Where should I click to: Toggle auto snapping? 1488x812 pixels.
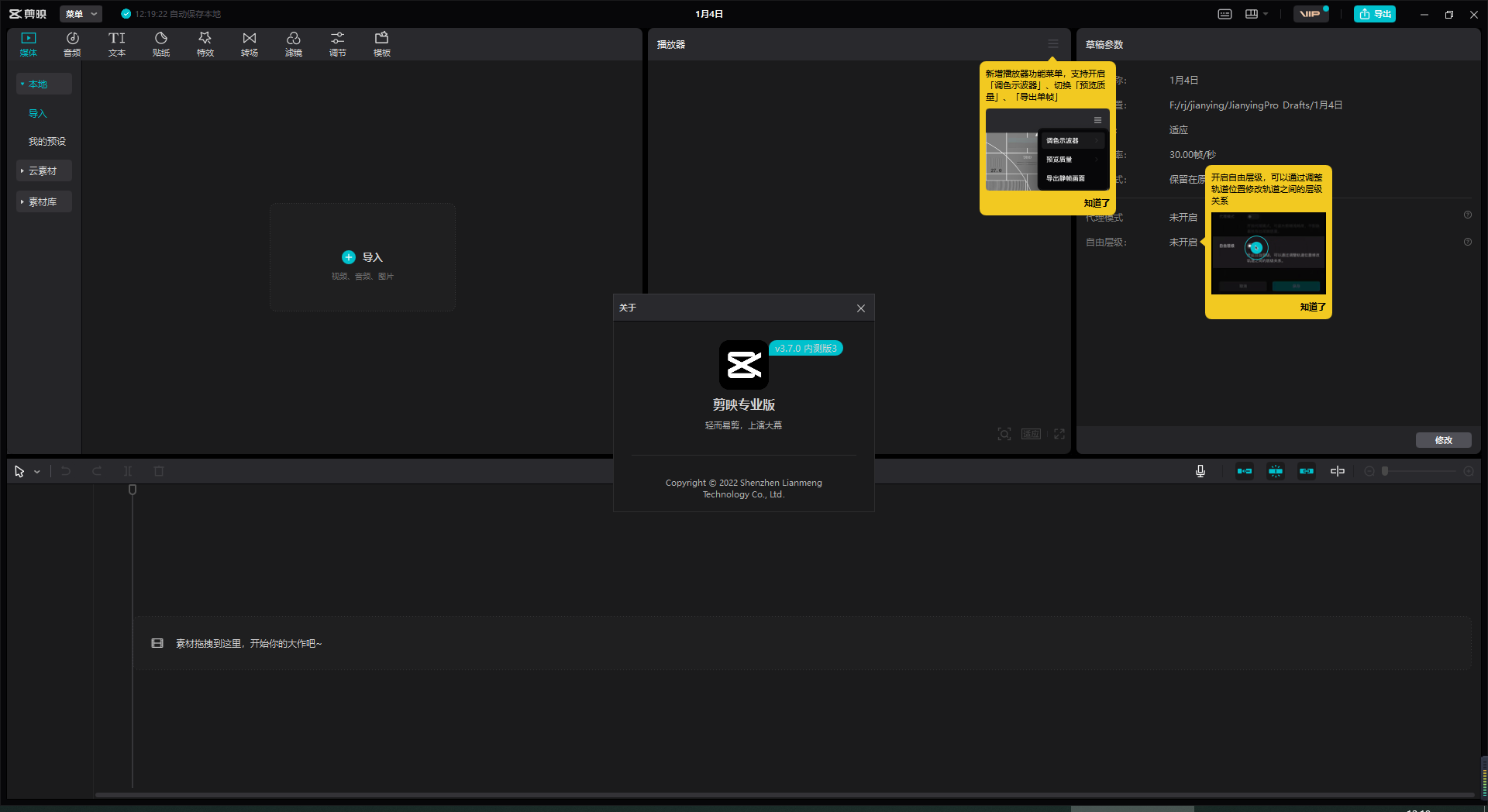[1276, 471]
